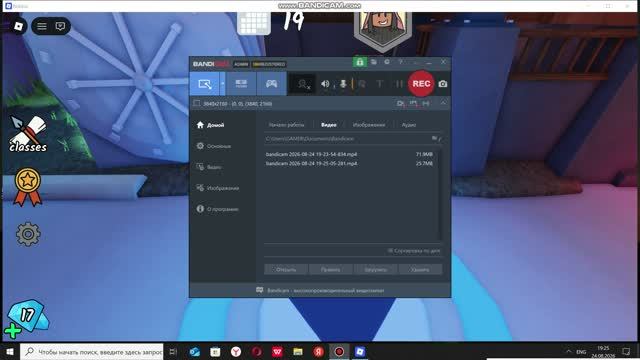Click the pause recording icon
Viewport: 640px width, 360px height.
pyautogui.click(x=398, y=84)
